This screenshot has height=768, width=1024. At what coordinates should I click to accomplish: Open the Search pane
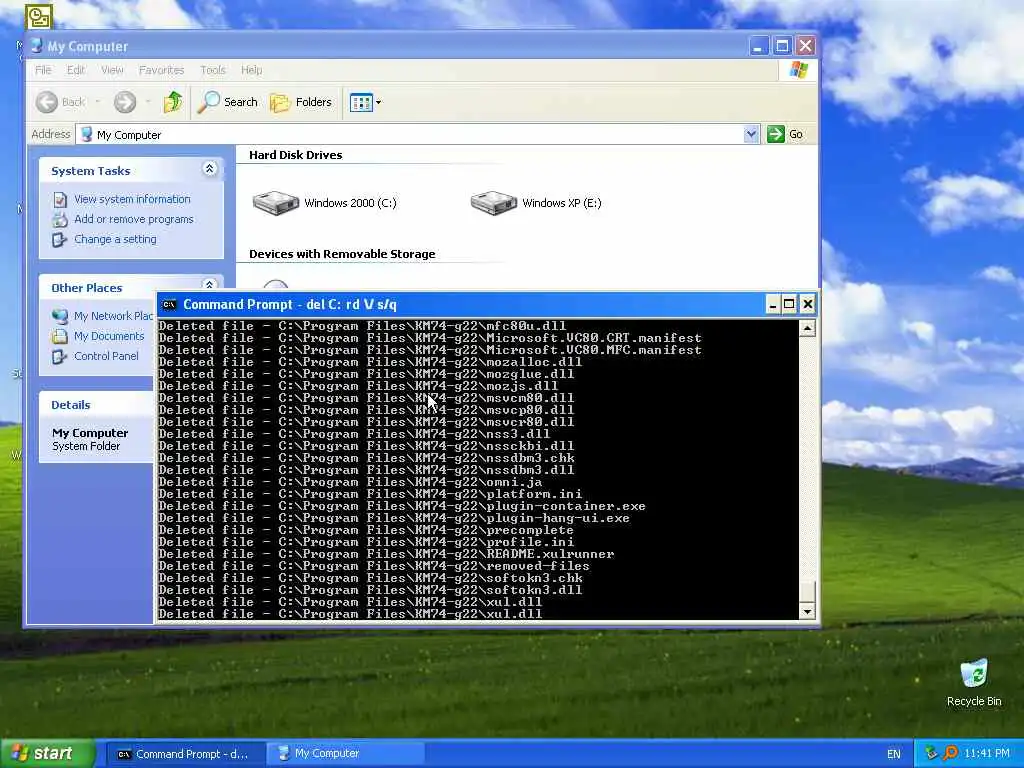[228, 102]
